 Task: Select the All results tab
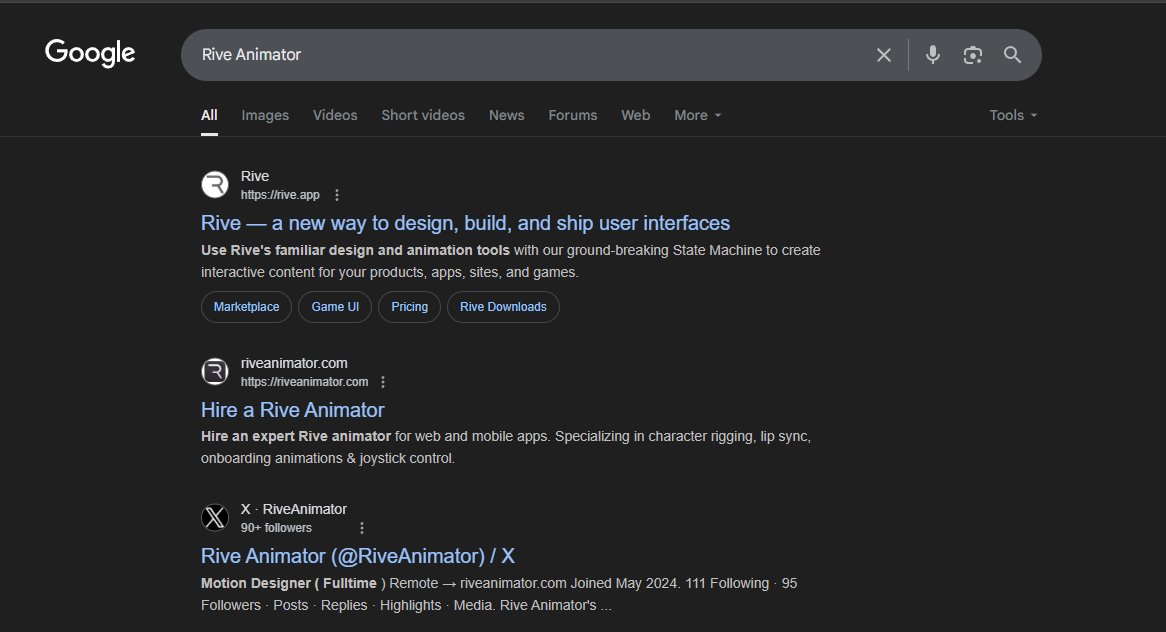209,115
